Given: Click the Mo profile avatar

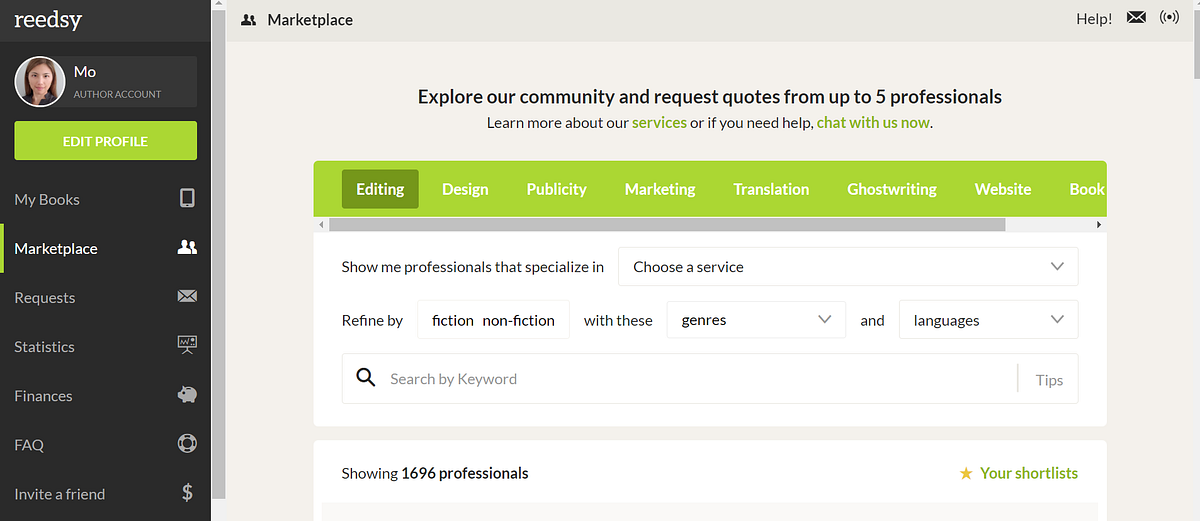Looking at the screenshot, I should click(x=40, y=81).
